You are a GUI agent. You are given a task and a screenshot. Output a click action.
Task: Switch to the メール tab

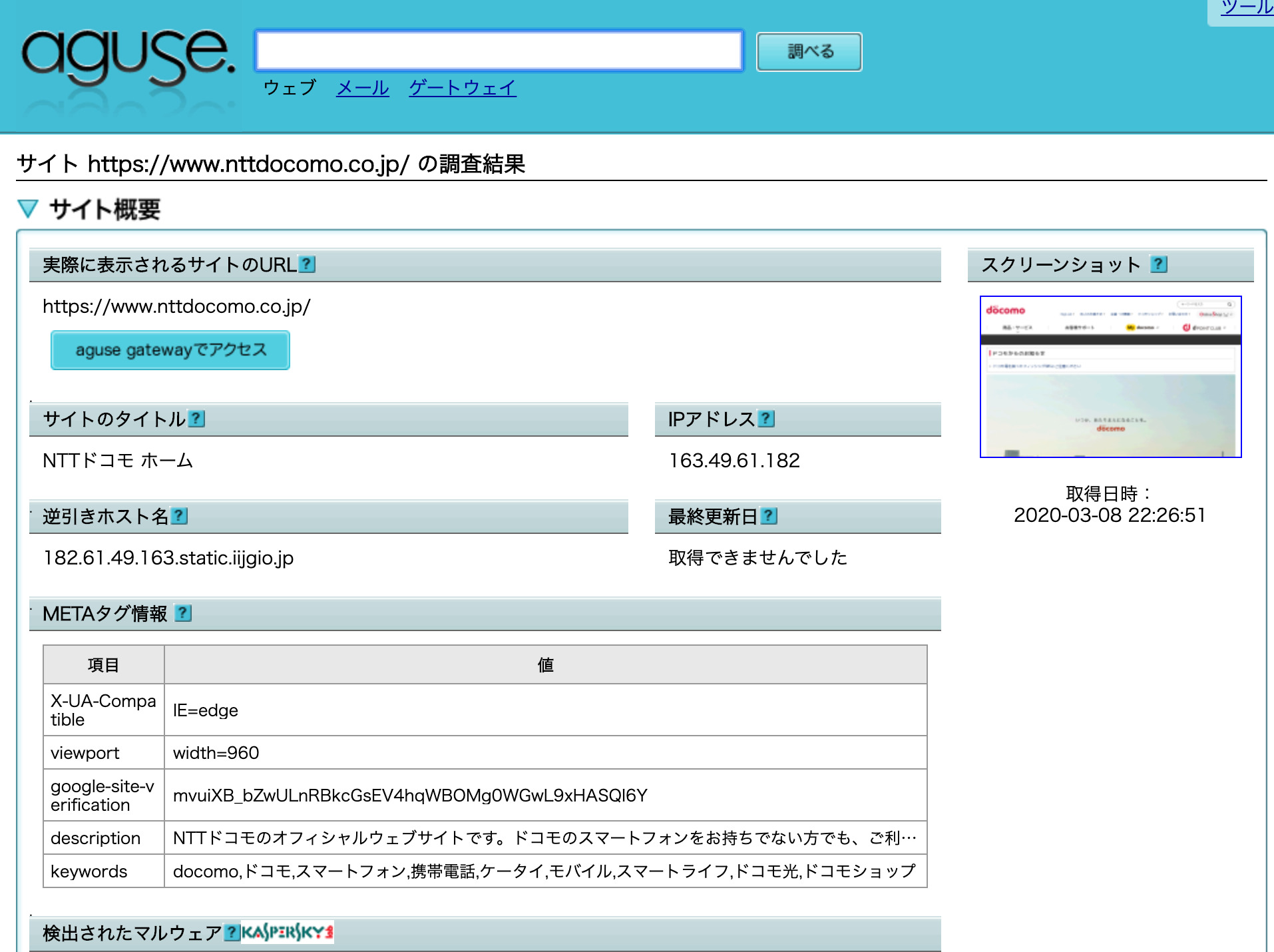pyautogui.click(x=362, y=88)
